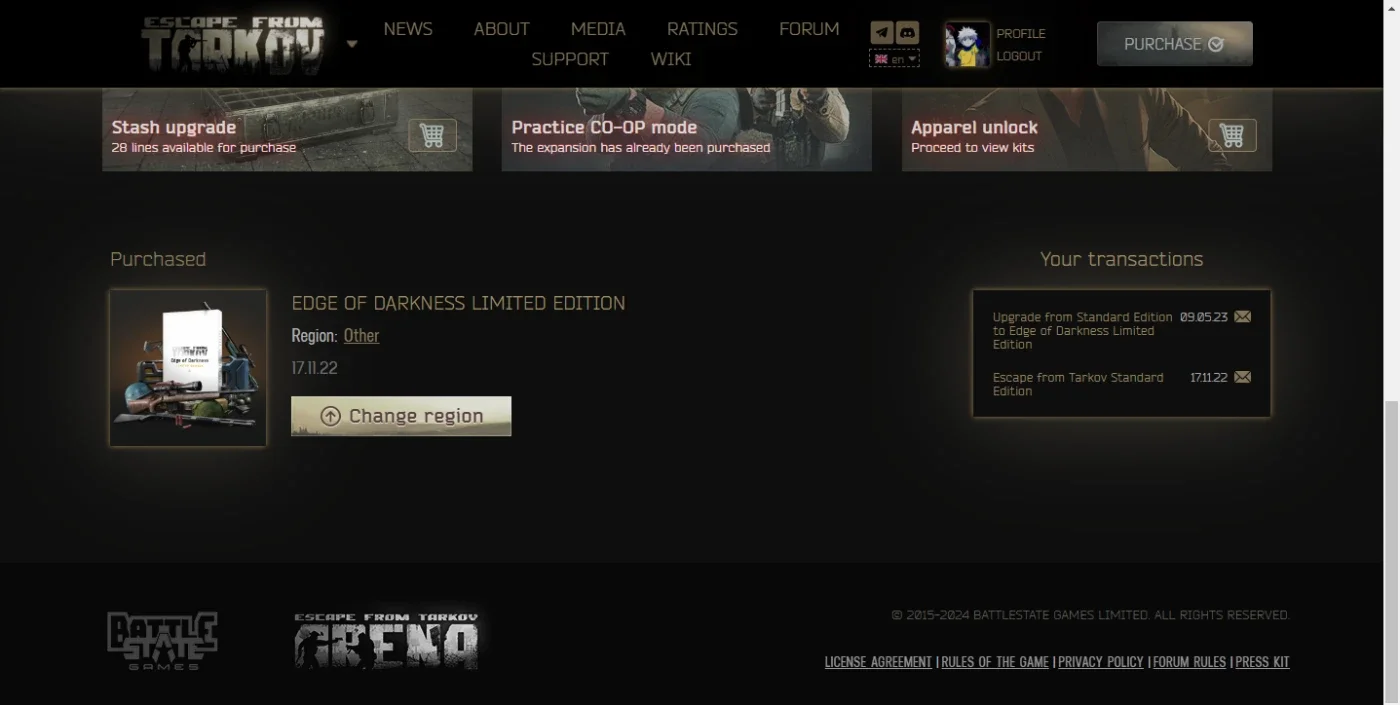Click Escape from Tarkov Standard Edition transaction text
The height and width of the screenshot is (705, 1400).
[1078, 384]
